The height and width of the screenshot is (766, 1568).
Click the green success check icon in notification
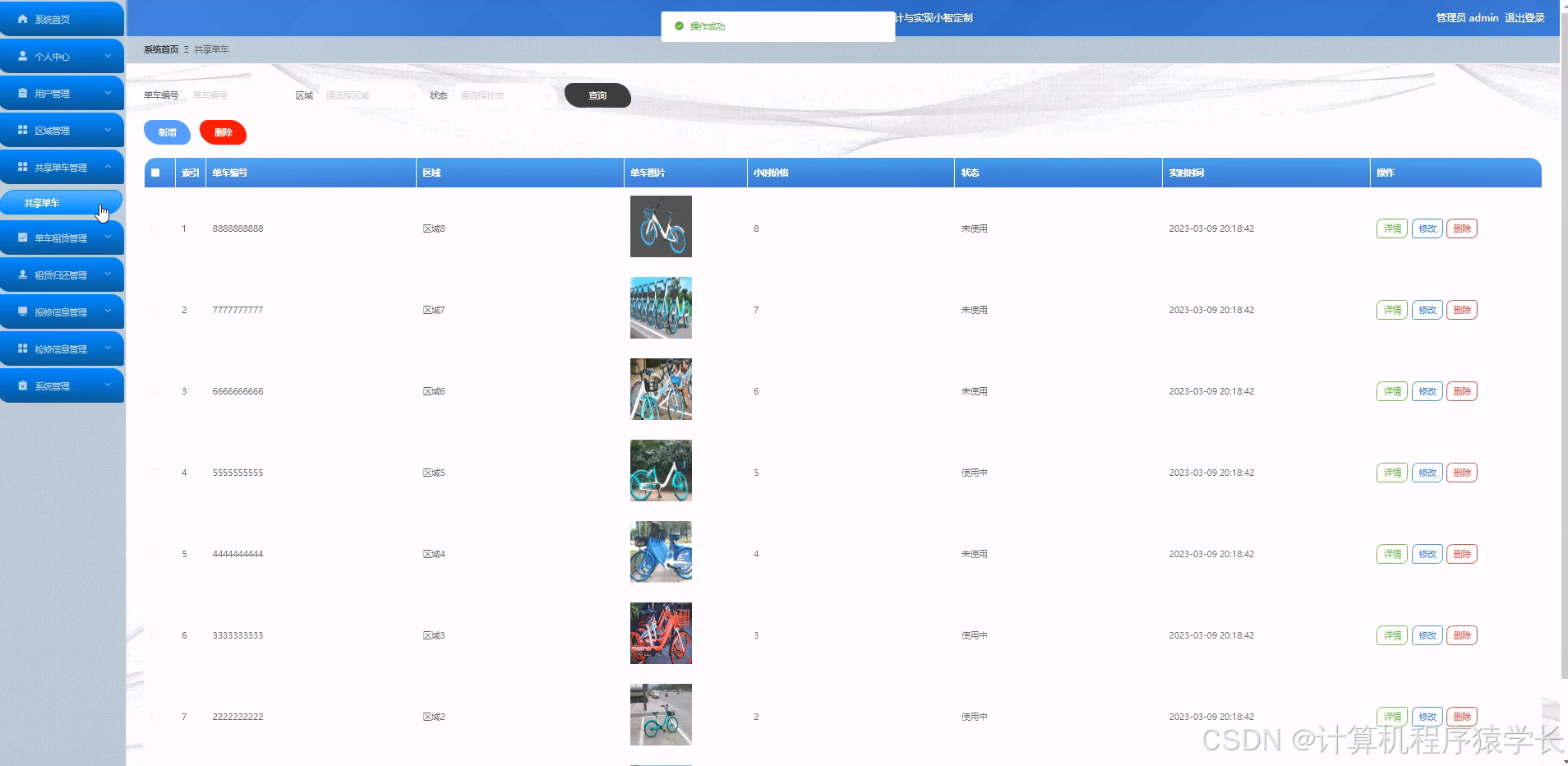[x=679, y=26]
